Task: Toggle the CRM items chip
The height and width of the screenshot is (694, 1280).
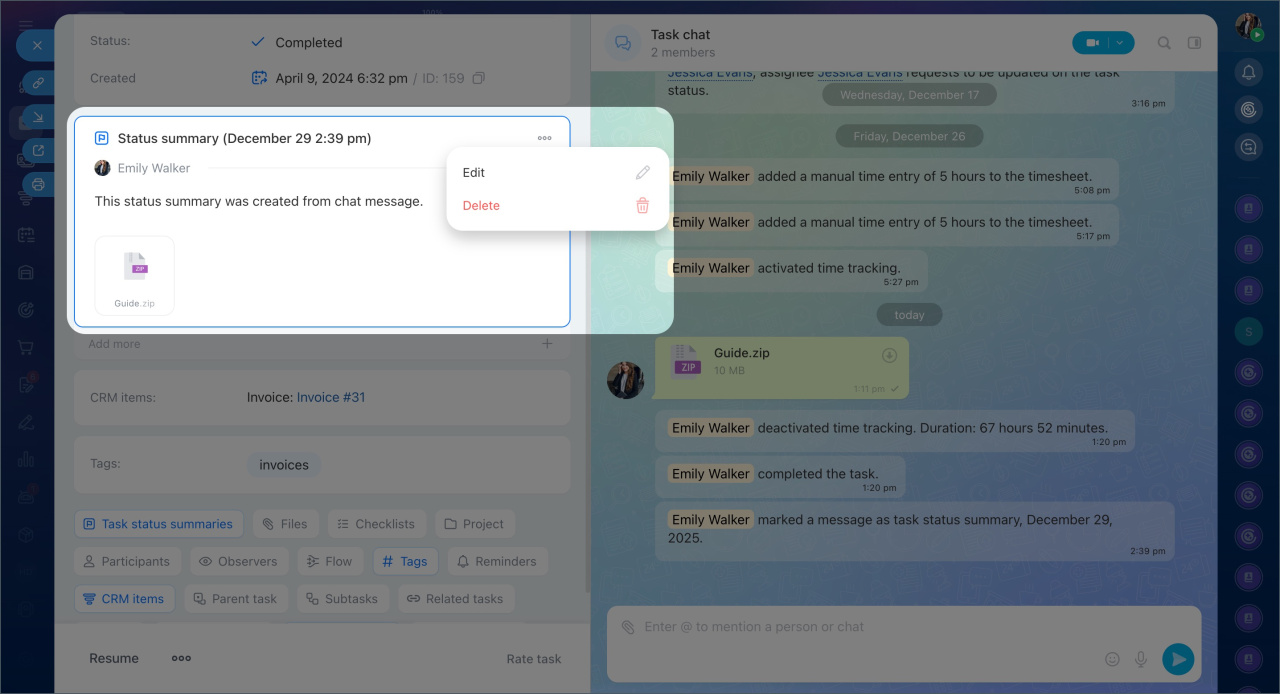Action: (124, 599)
